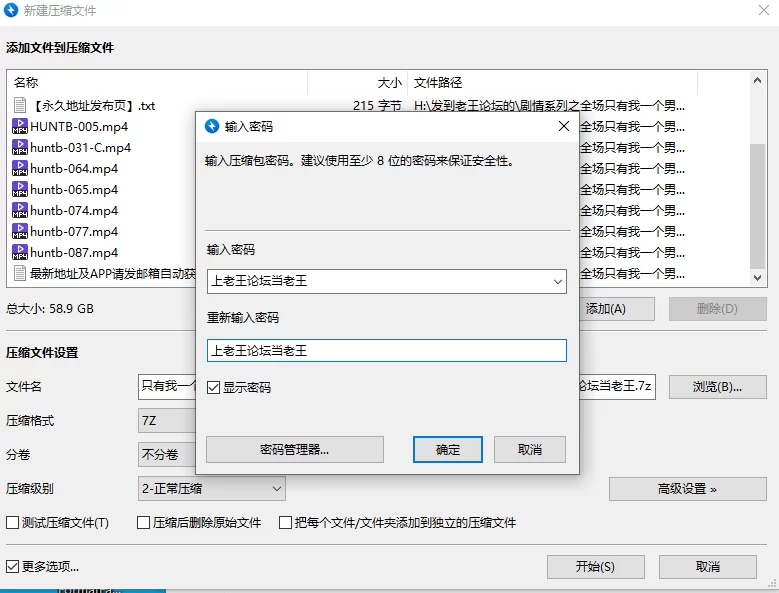
Task: Click the 215 字节 size value
Action: [377, 106]
